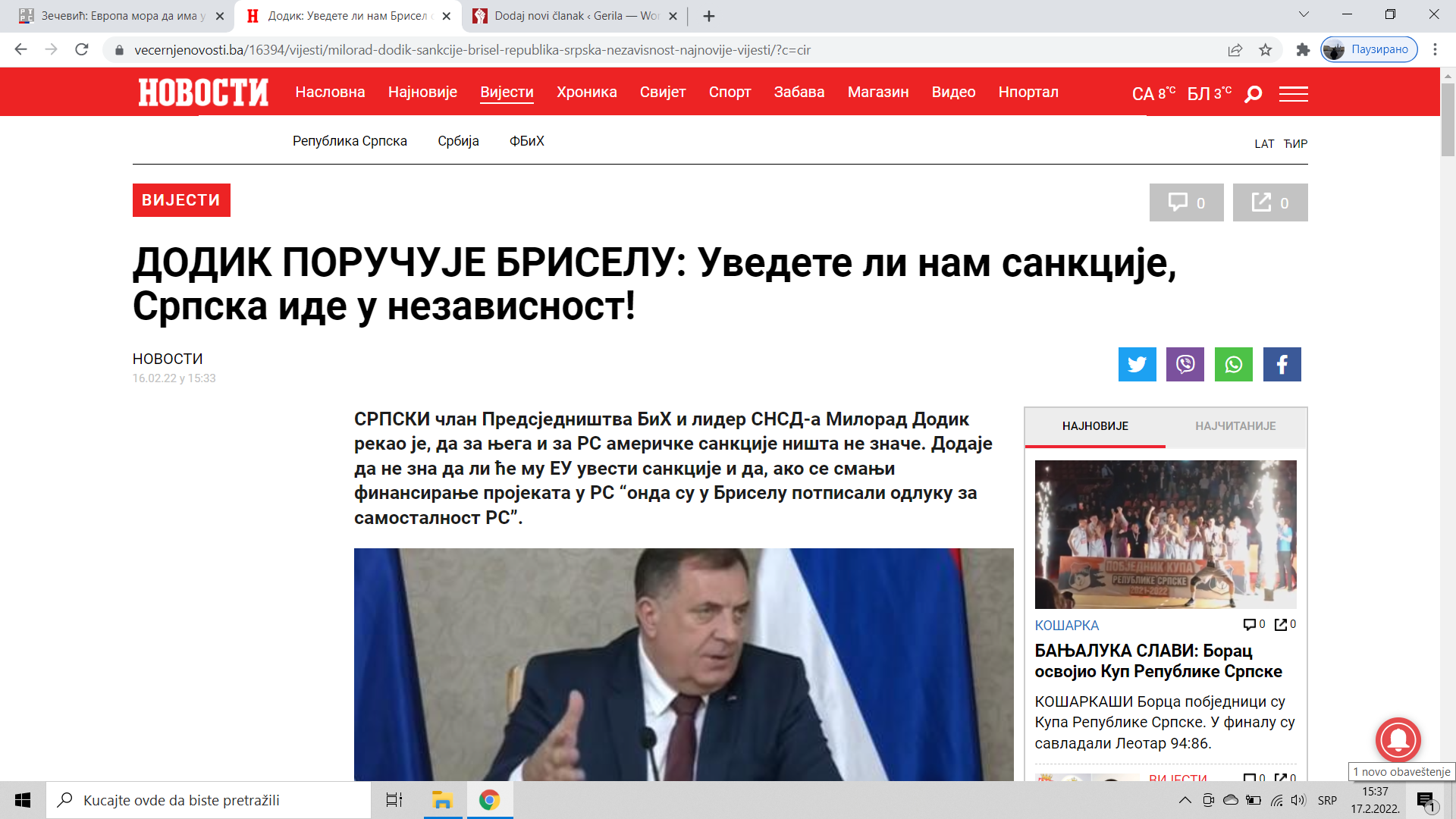
Task: Share article via Viber icon
Action: [x=1185, y=365]
